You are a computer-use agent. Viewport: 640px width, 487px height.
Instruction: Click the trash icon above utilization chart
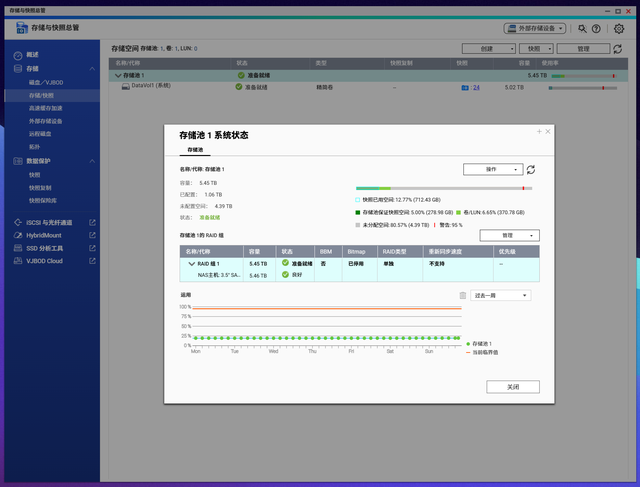point(462,295)
